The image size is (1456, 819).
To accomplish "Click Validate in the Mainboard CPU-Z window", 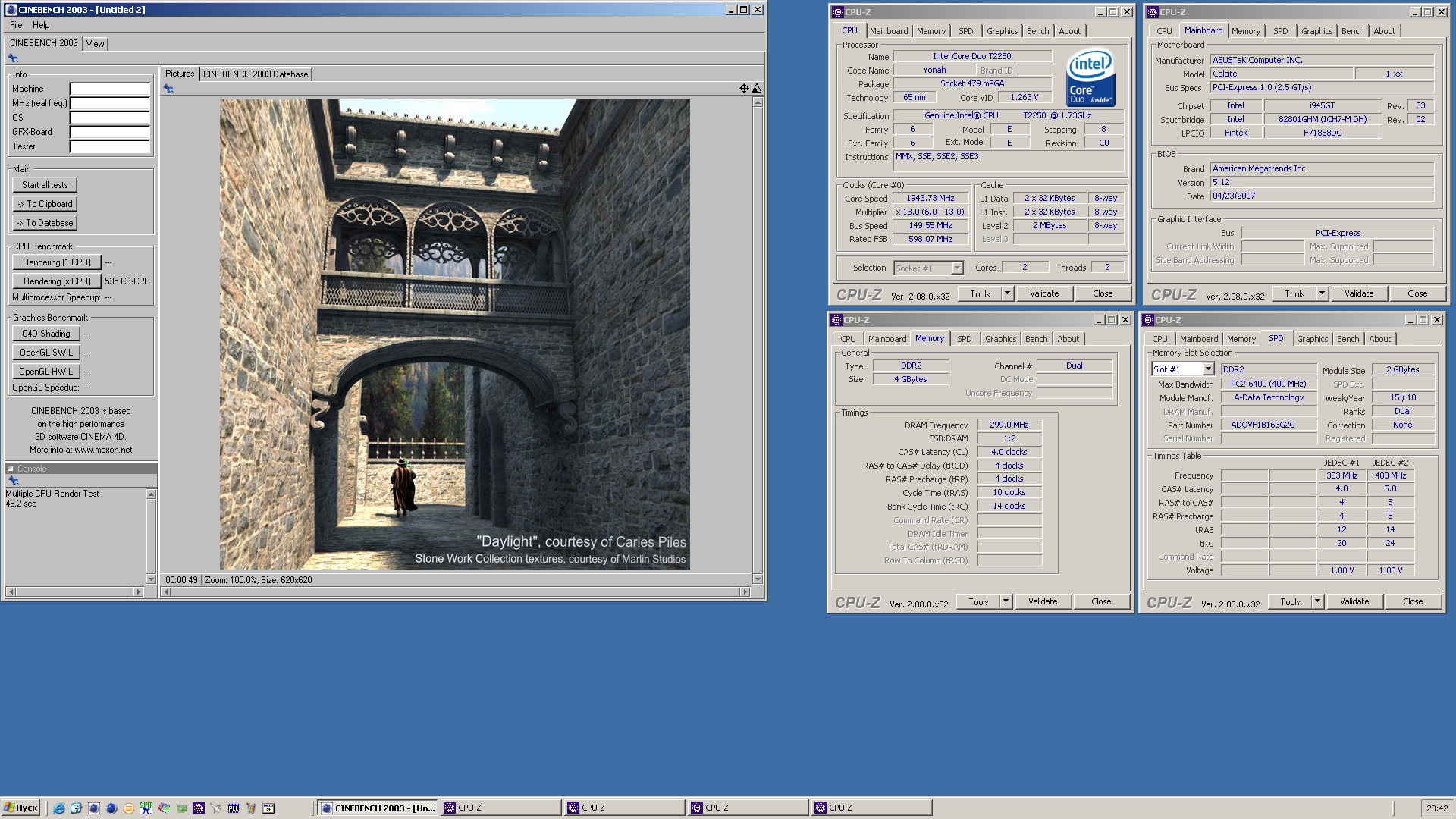I will coord(1359,293).
